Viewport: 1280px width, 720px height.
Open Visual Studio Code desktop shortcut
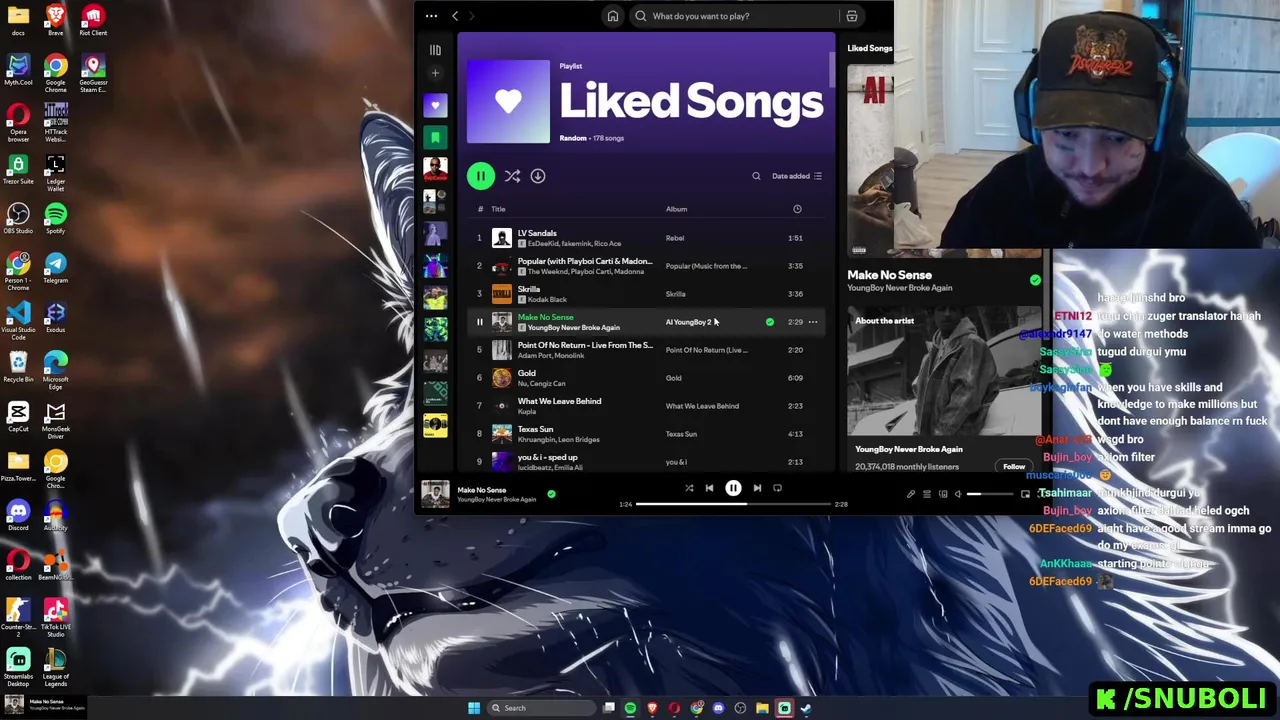tap(18, 322)
